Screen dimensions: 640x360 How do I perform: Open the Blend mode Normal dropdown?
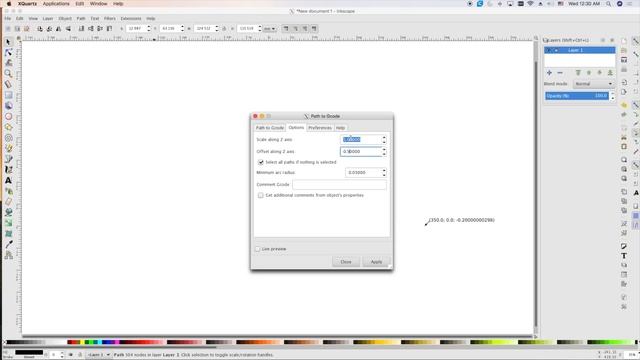593,84
